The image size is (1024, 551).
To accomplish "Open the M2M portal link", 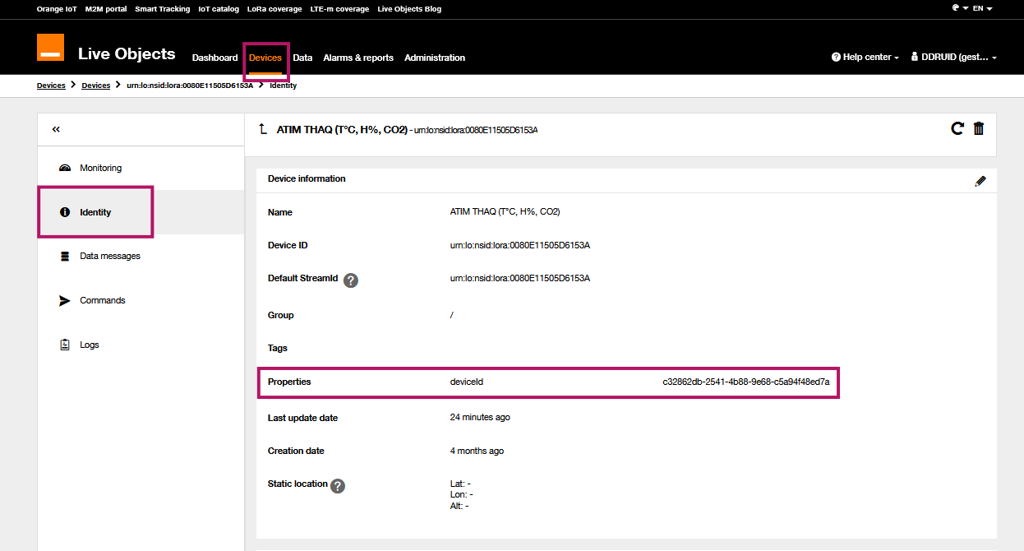I will tap(106, 9).
